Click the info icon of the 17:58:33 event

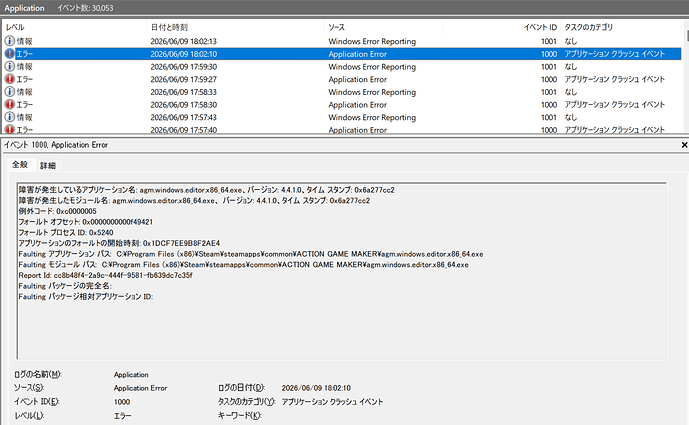coord(9,92)
